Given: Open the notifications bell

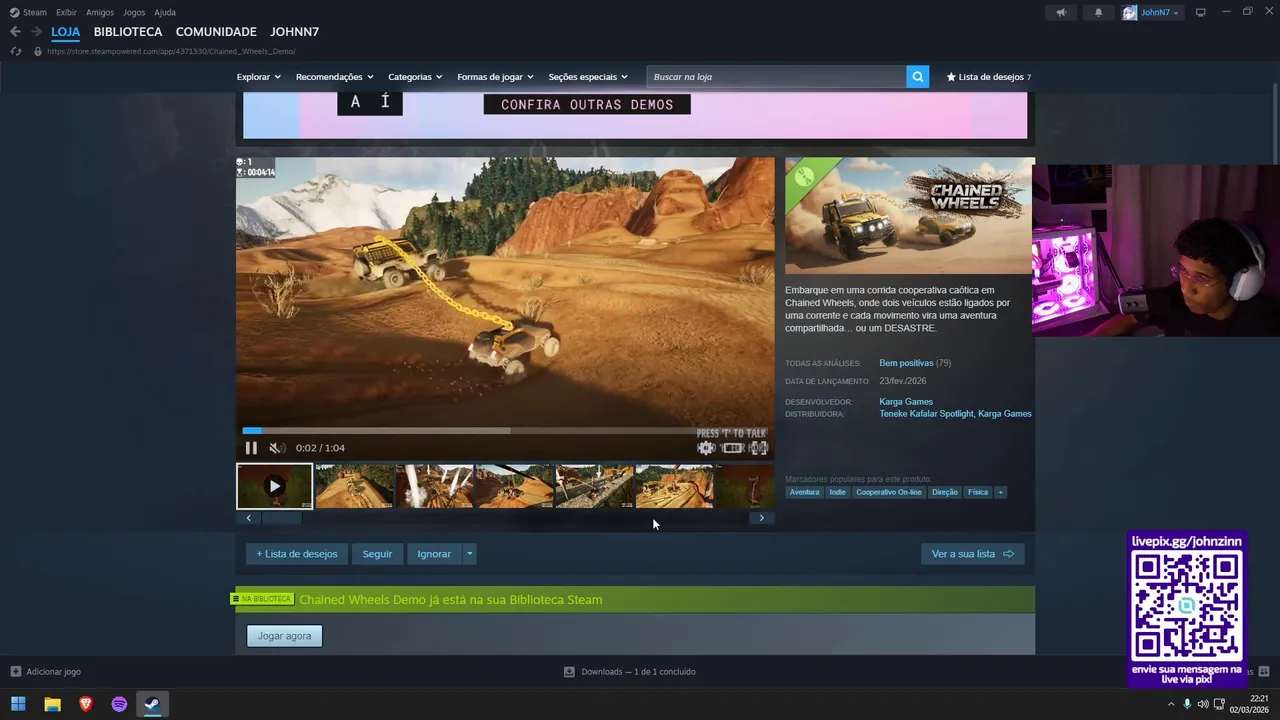Looking at the screenshot, I should (1098, 12).
